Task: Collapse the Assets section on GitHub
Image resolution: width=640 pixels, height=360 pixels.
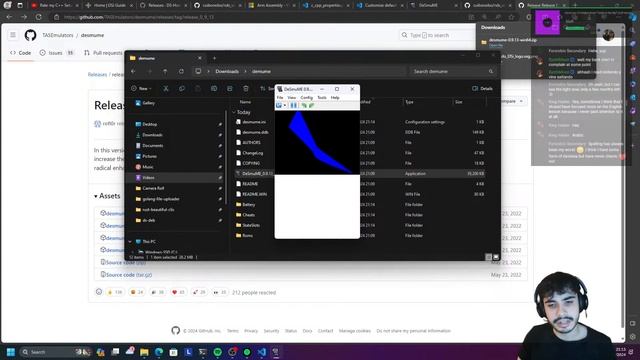Action: point(107,196)
